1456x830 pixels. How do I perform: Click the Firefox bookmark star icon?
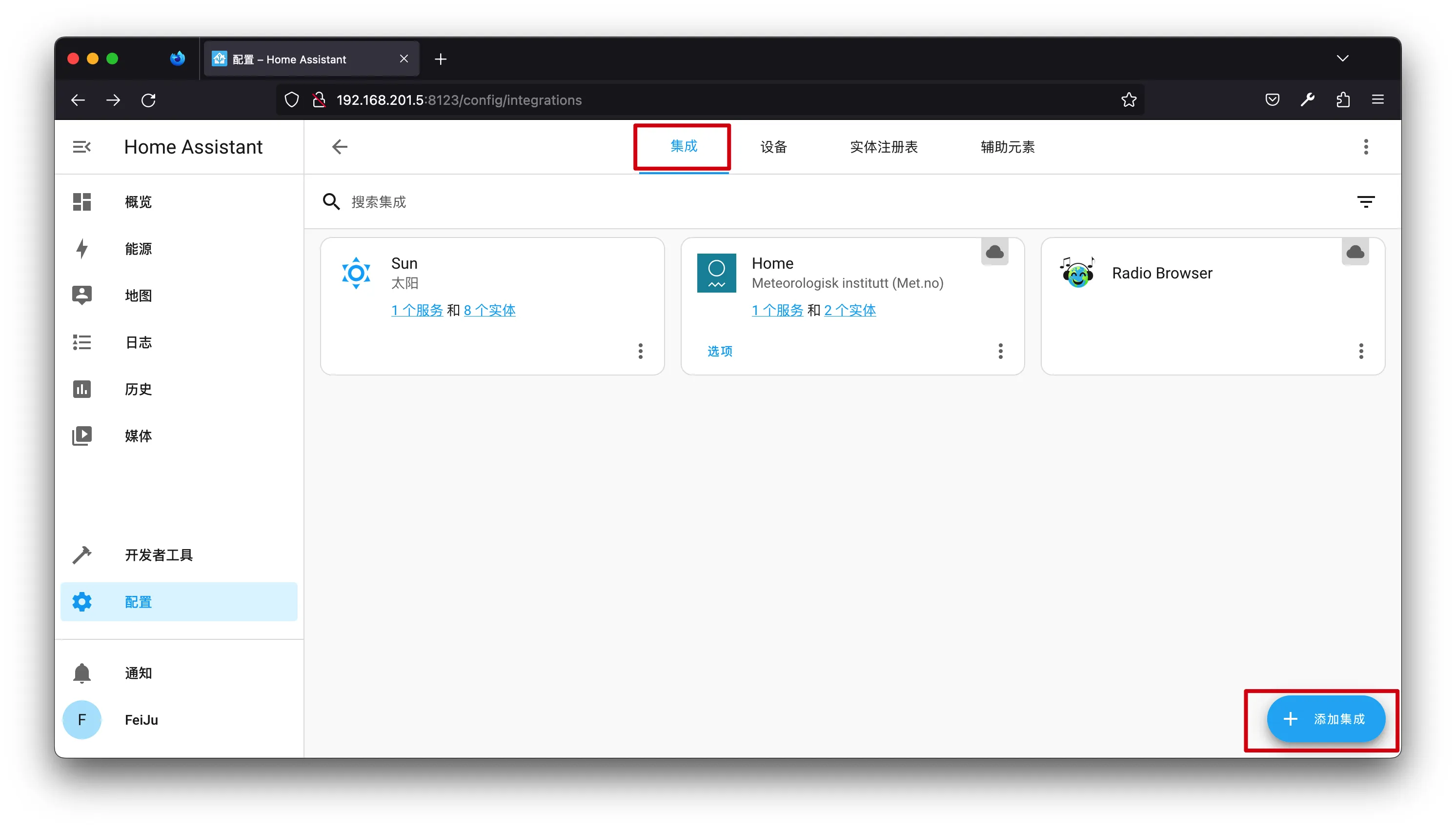click(1129, 100)
